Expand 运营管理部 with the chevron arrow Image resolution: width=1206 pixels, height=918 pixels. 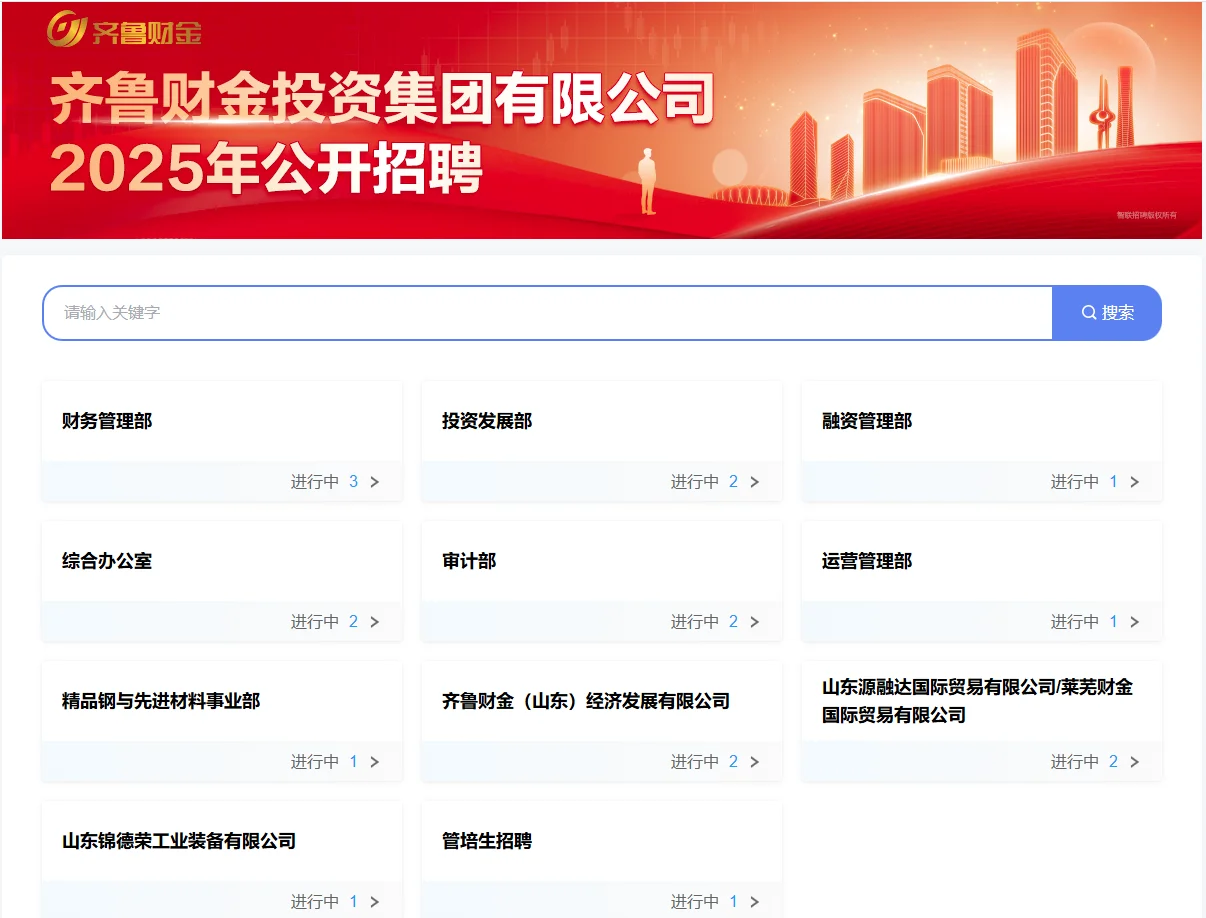(x=1135, y=622)
